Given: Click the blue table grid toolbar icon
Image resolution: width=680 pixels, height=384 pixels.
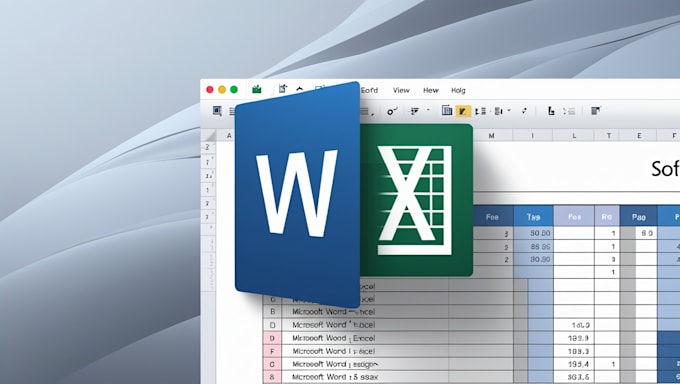Looking at the screenshot, I should (x=447, y=111).
